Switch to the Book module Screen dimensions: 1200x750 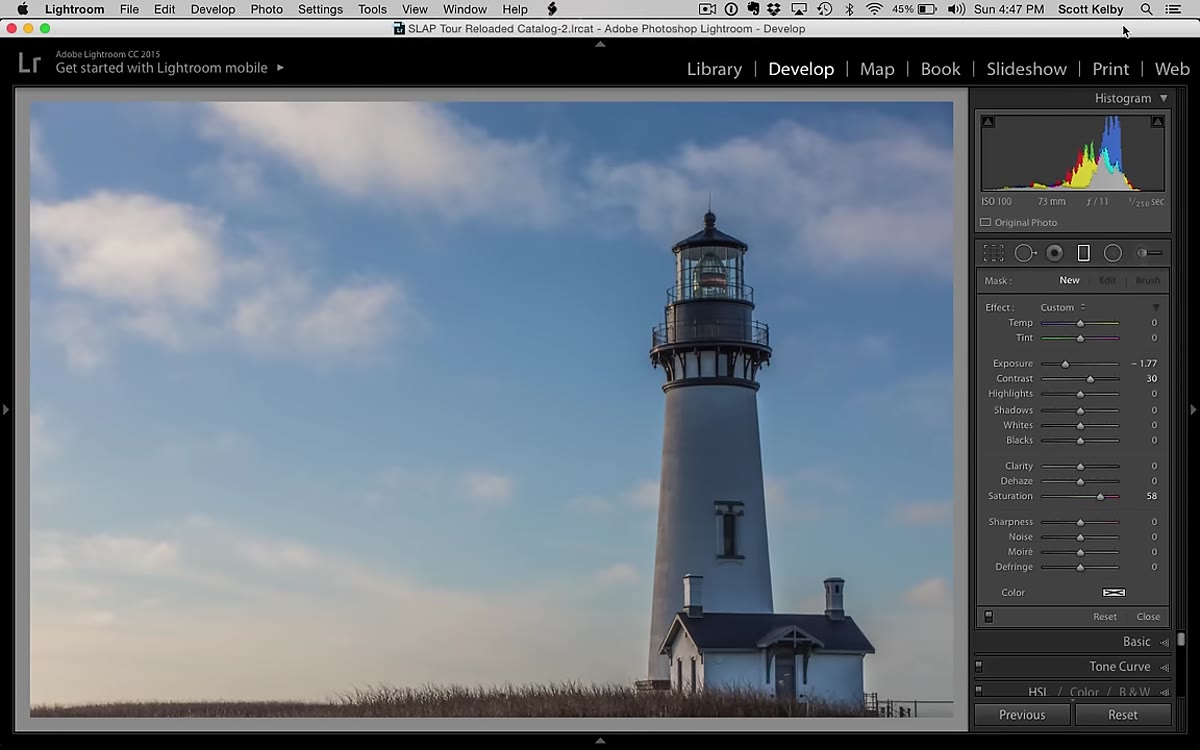coord(940,69)
